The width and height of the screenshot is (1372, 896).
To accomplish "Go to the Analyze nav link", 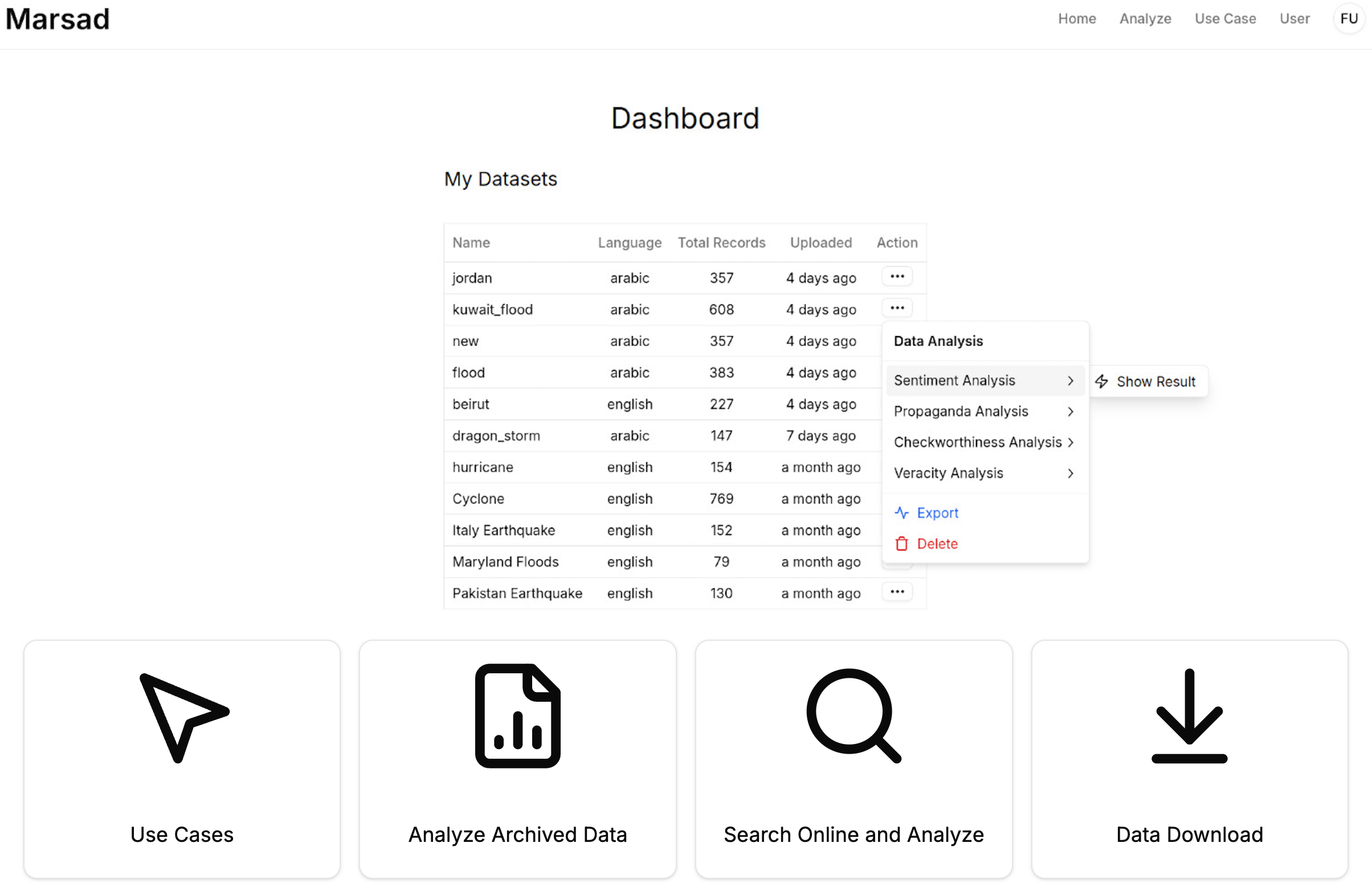I will point(1145,18).
